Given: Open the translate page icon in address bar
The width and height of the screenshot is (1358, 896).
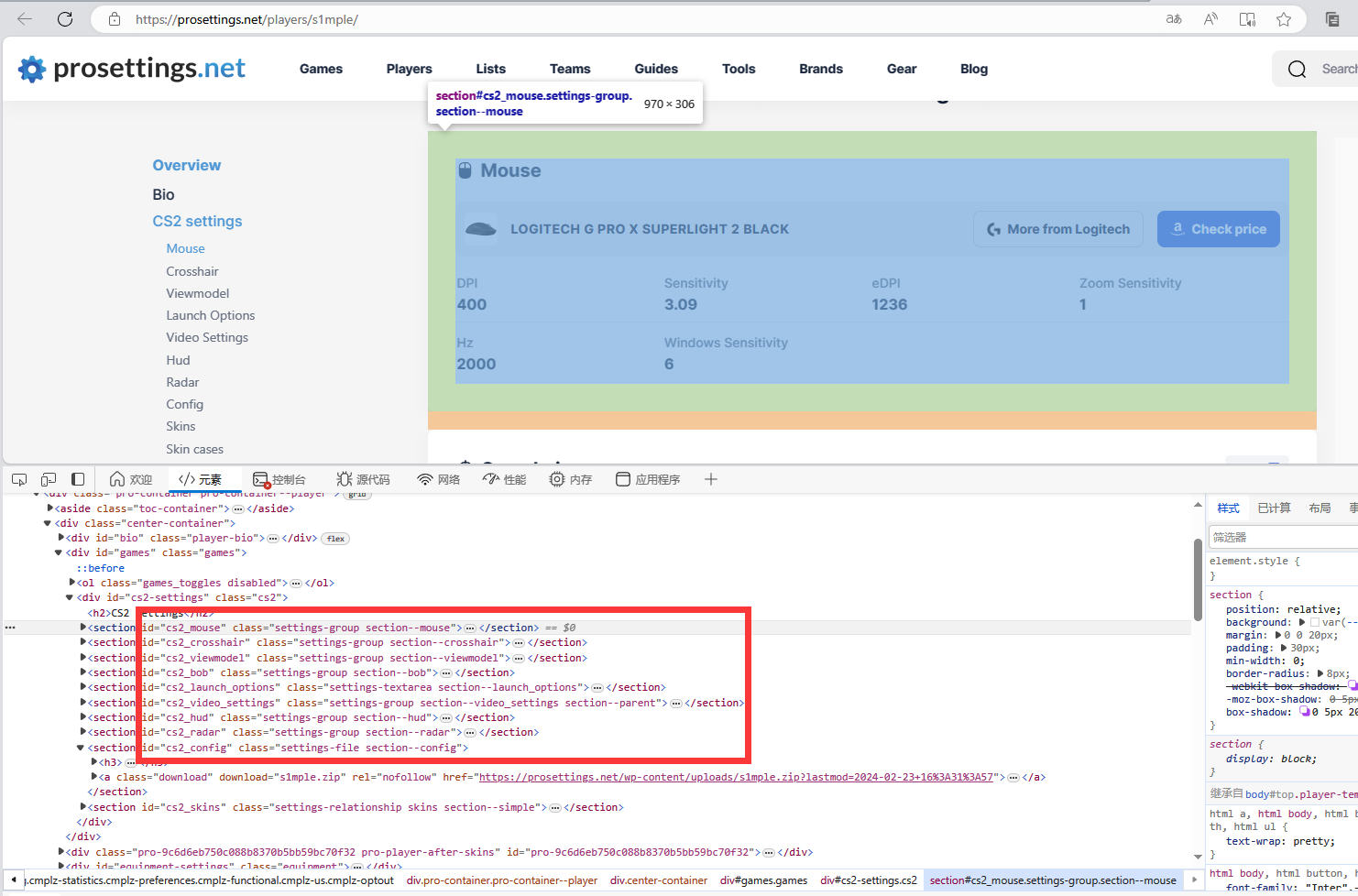Looking at the screenshot, I should point(1174,18).
